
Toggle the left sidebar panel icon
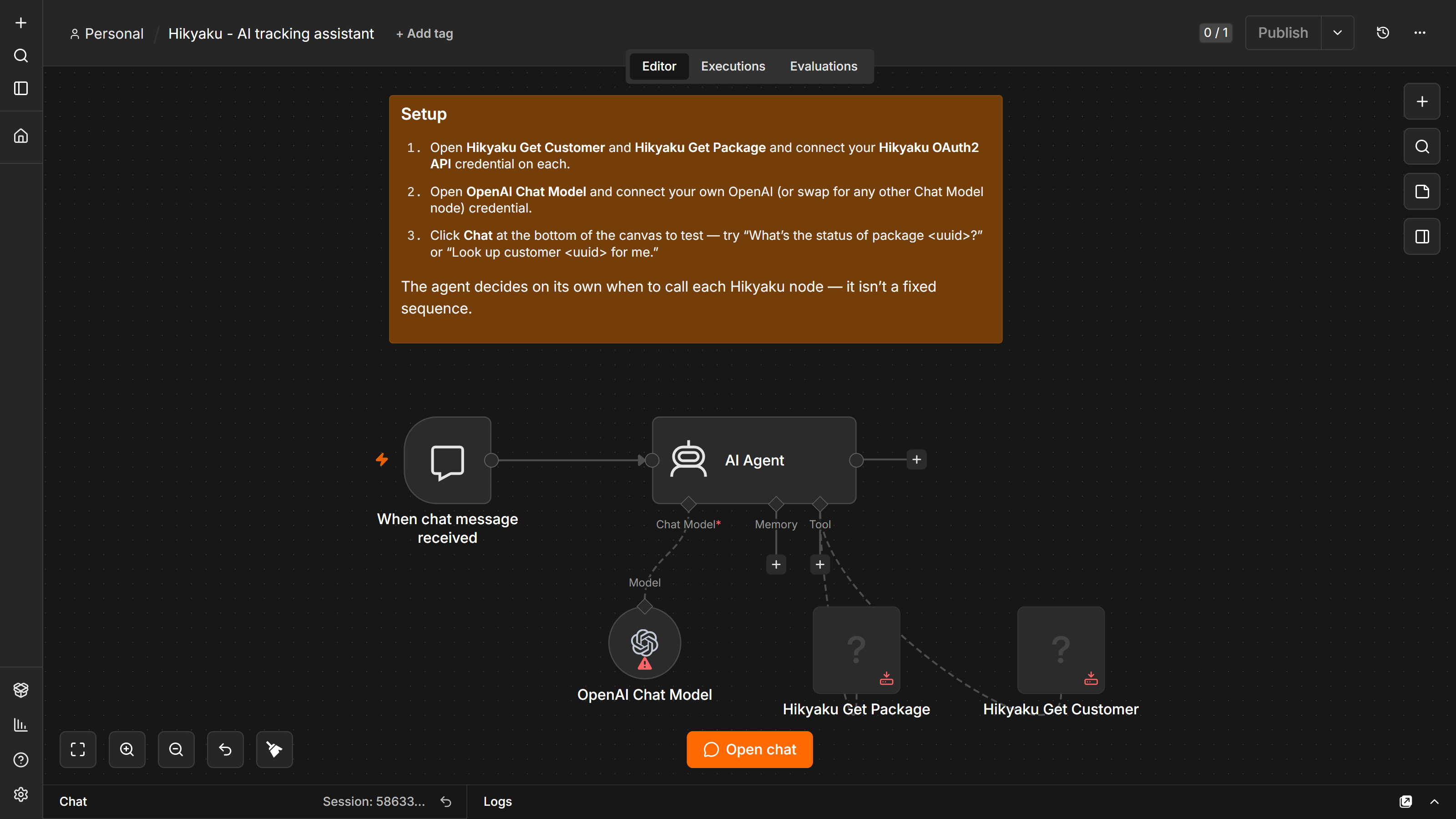click(21, 88)
